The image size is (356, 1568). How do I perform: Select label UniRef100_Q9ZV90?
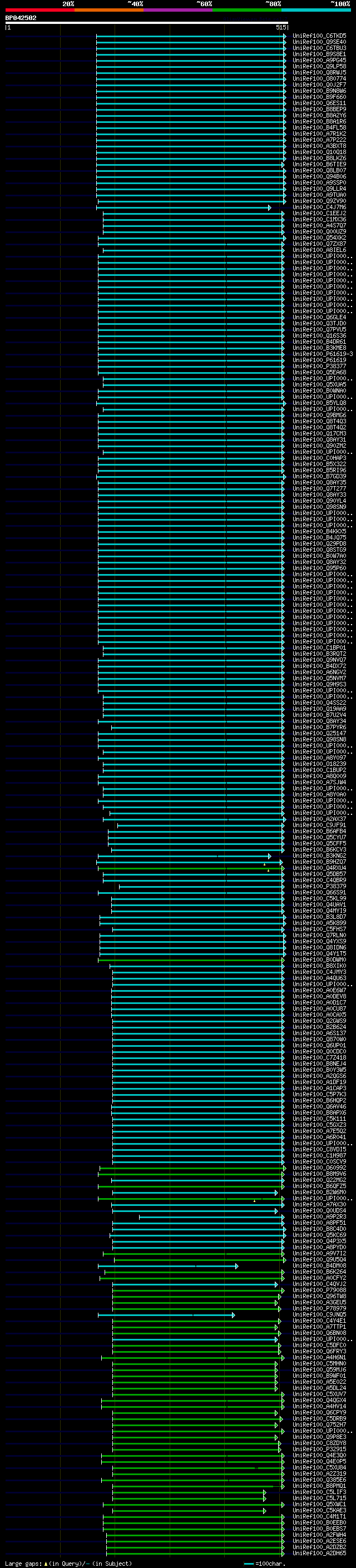[x=319, y=201]
